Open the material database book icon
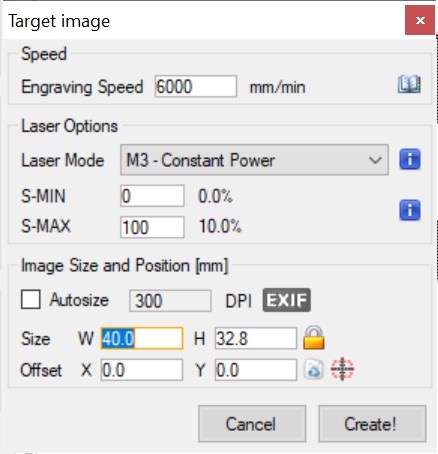This screenshot has width=438, height=454. 409,85
